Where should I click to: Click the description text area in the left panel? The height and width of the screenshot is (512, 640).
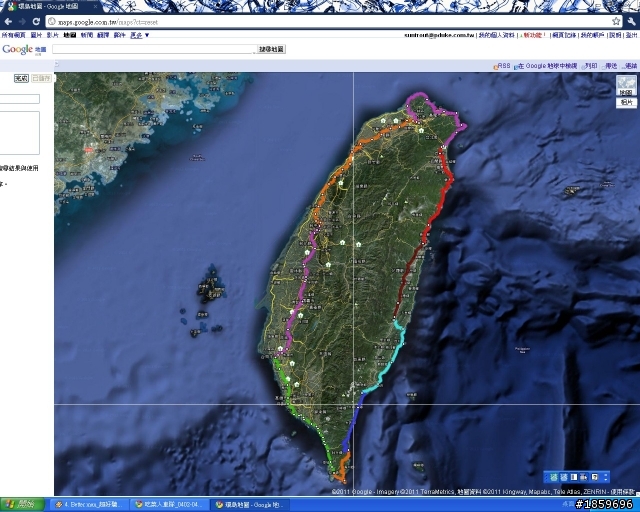pos(19,133)
